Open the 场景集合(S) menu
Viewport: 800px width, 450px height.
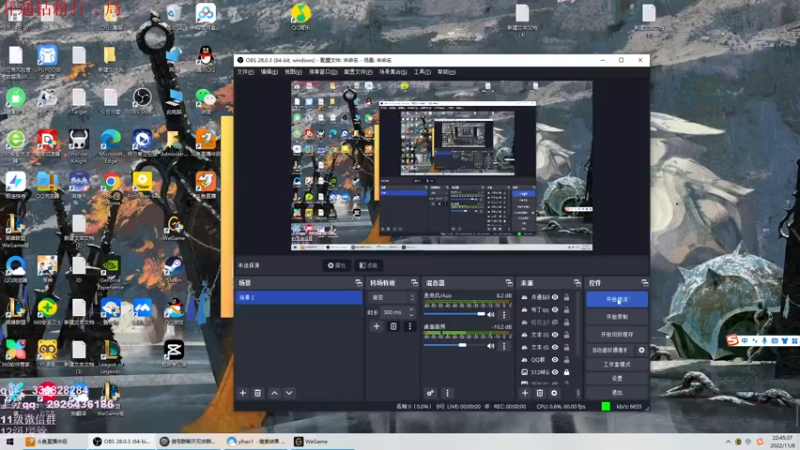click(393, 72)
